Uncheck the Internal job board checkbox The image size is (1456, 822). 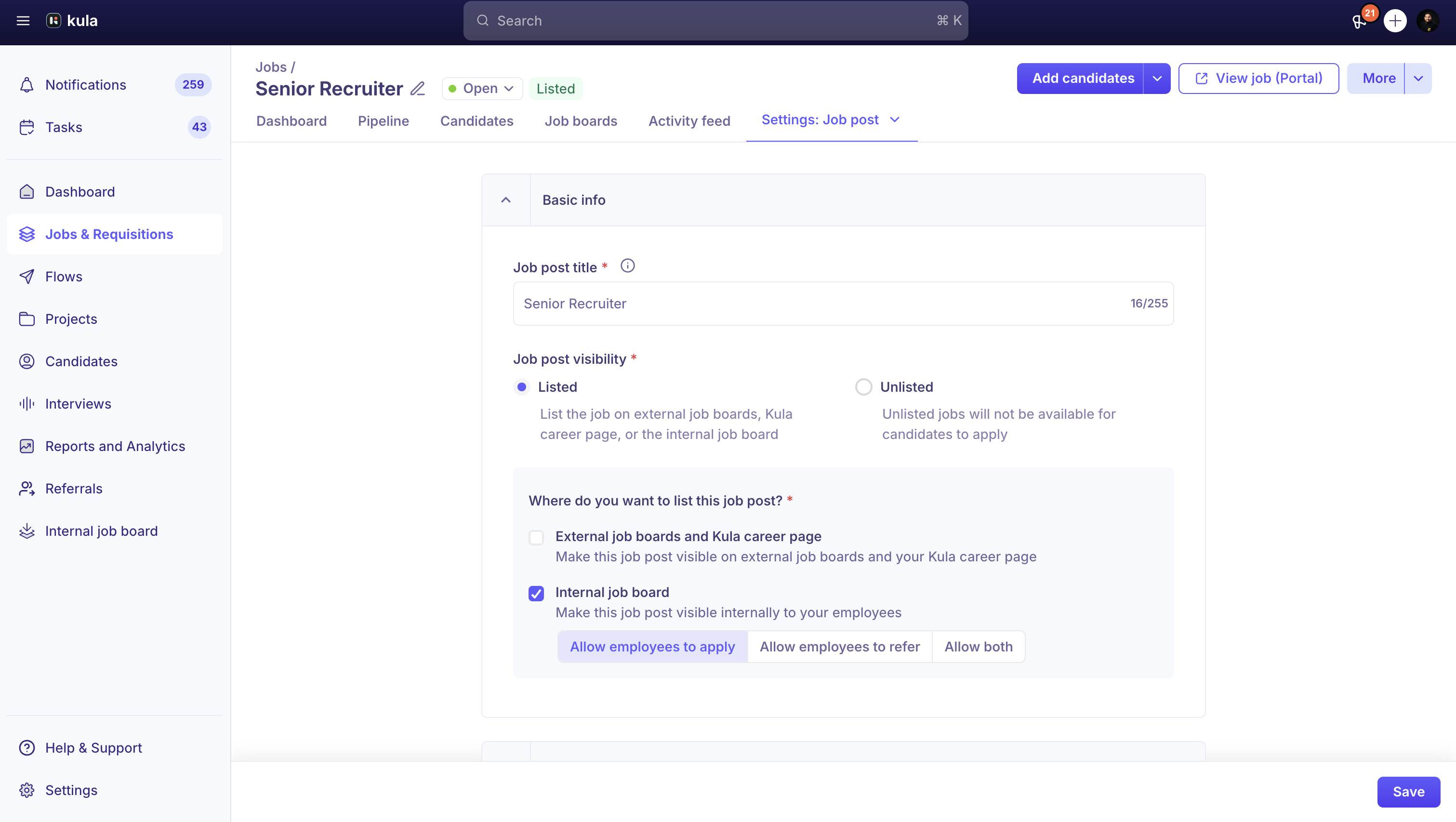(536, 593)
